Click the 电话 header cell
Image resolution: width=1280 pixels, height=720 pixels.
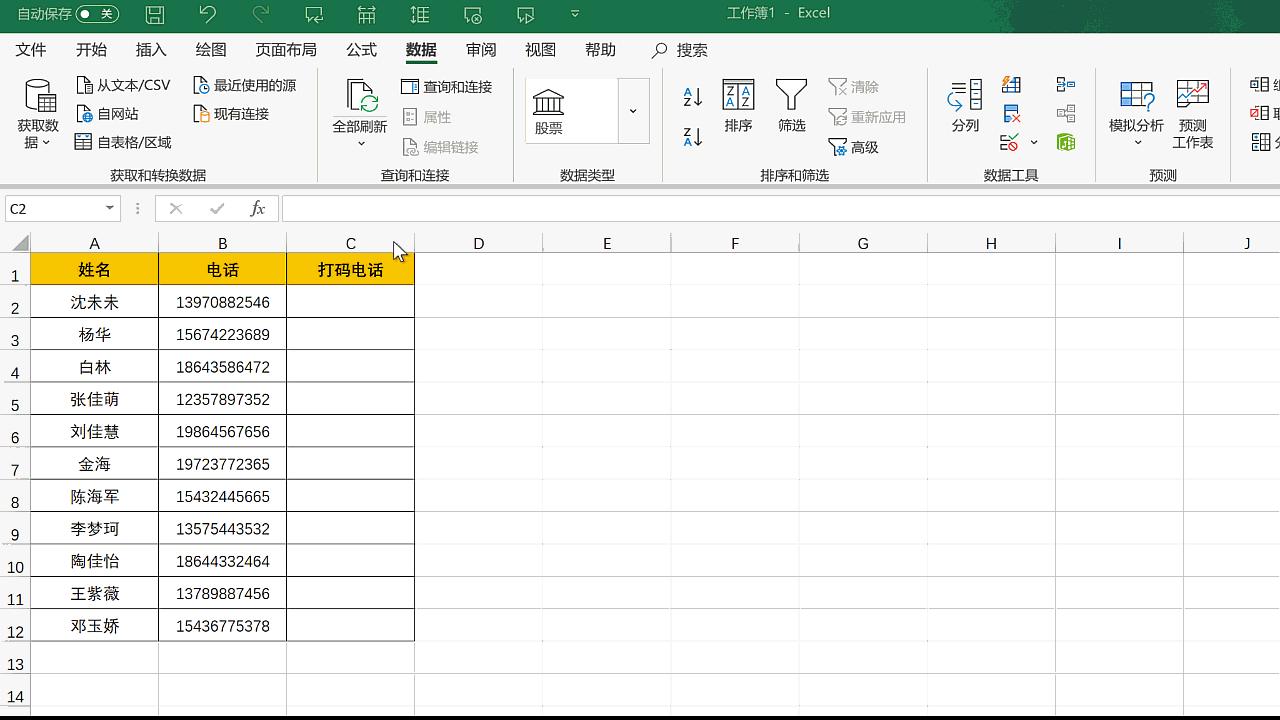click(x=222, y=270)
